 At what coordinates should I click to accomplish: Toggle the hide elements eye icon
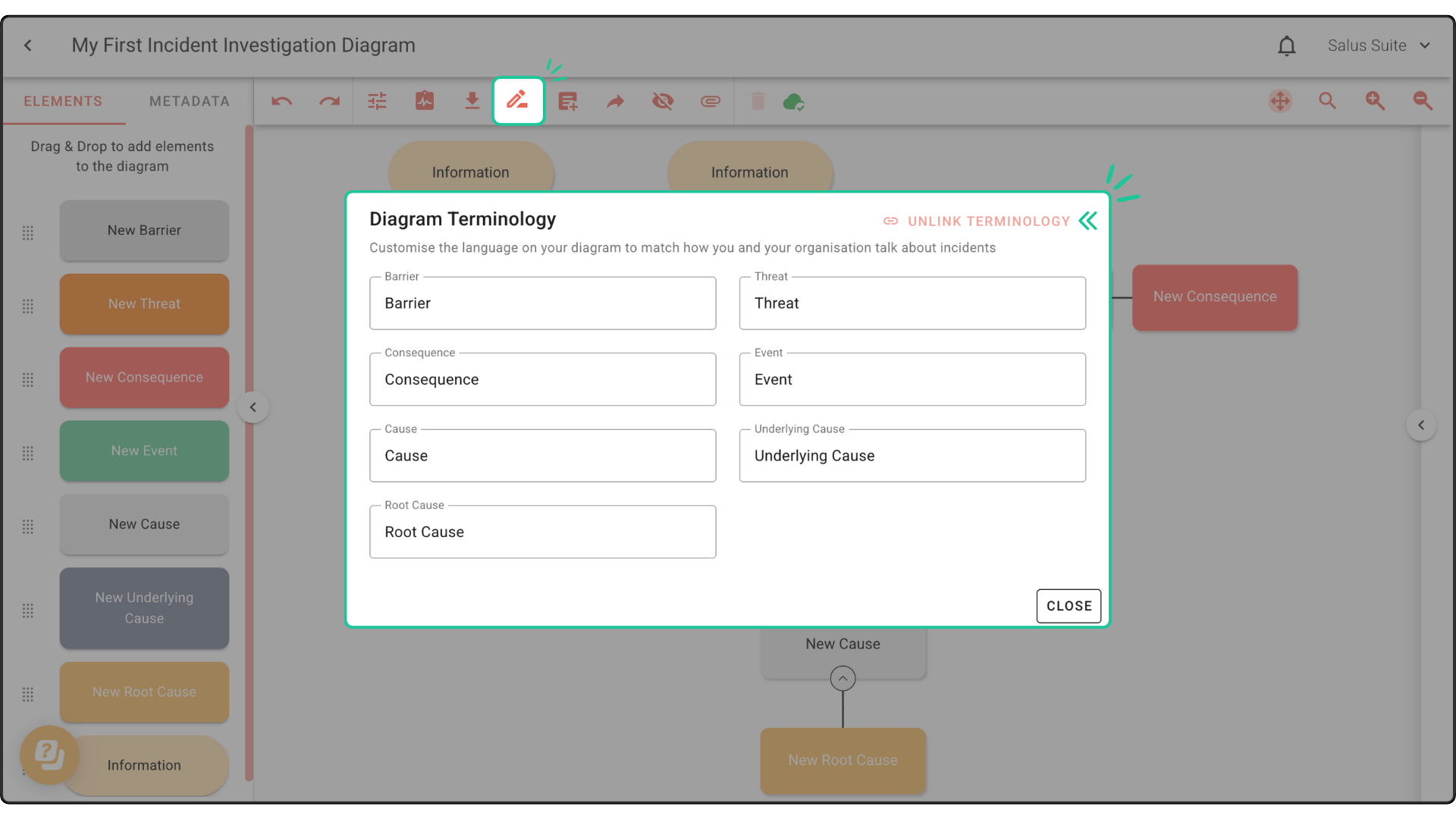click(x=663, y=101)
